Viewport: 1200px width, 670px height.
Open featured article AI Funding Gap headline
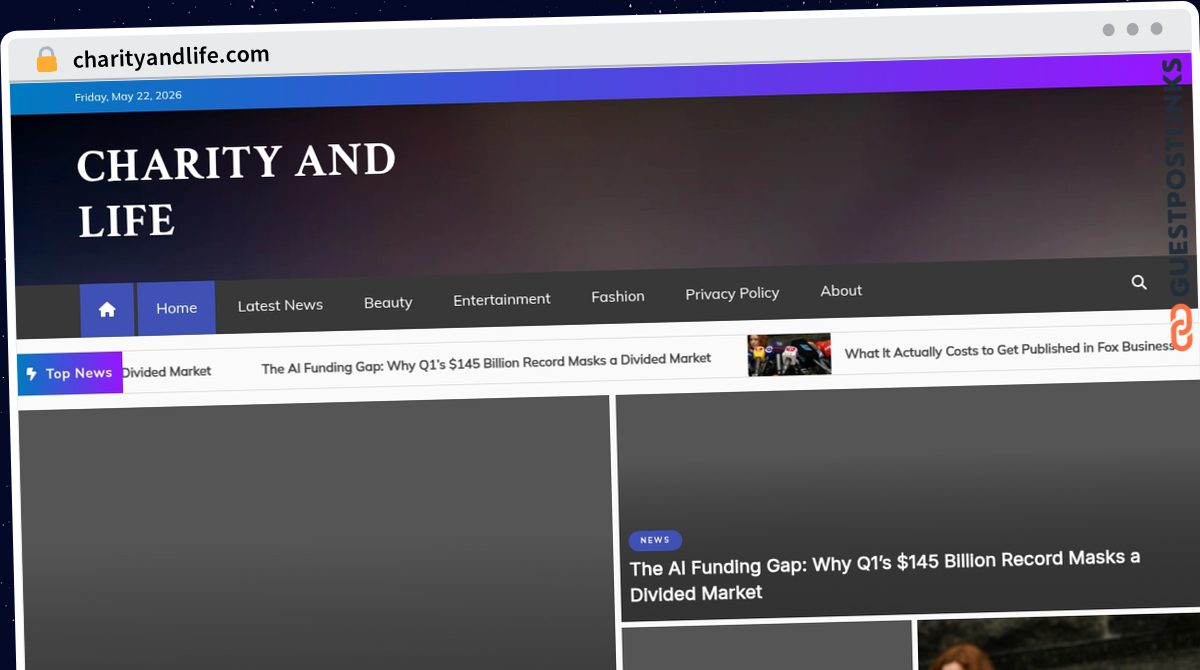[885, 575]
